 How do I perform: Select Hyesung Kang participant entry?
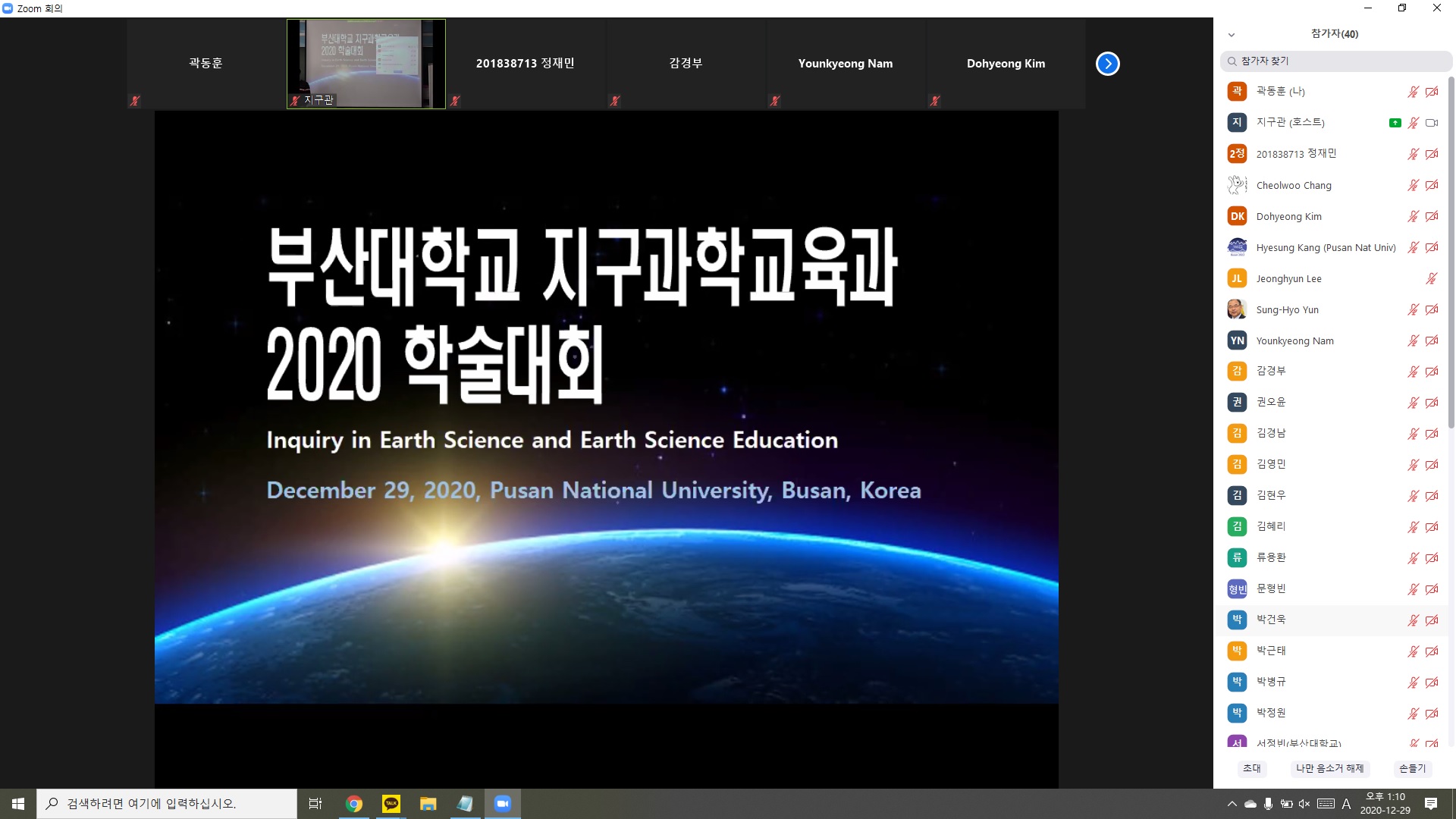pyautogui.click(x=1325, y=247)
